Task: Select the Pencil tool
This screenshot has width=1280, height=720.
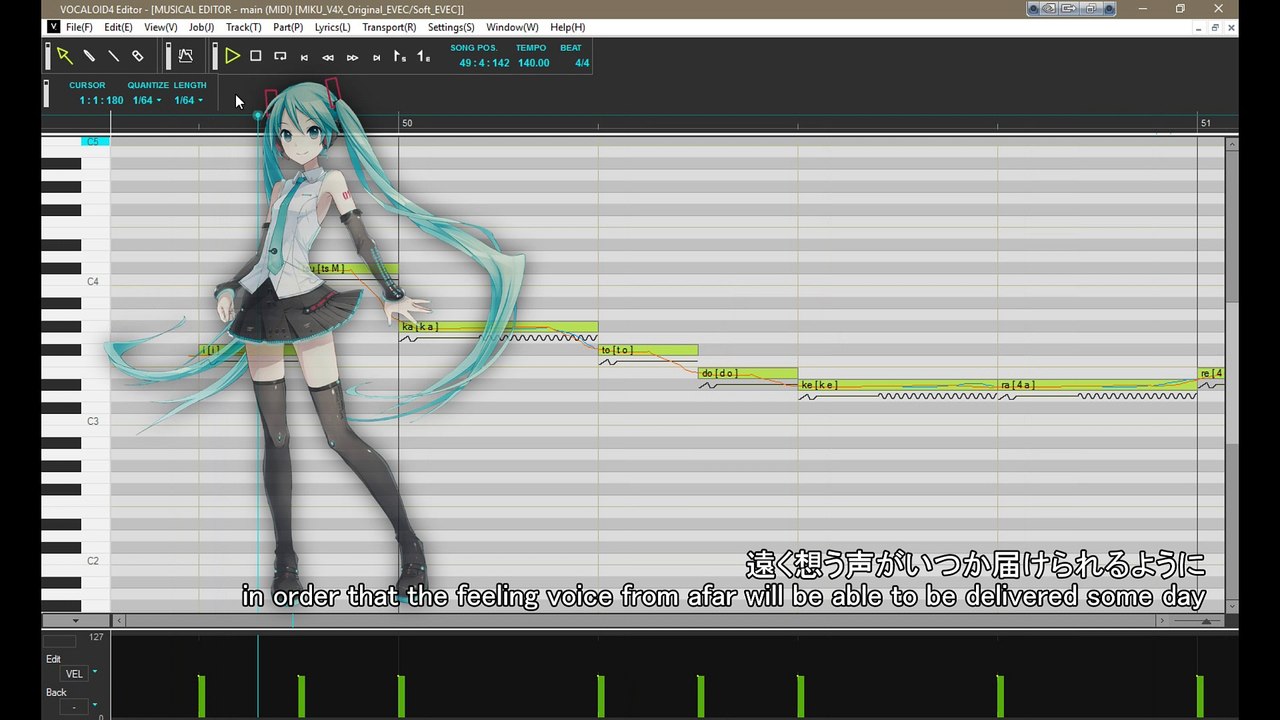Action: click(x=89, y=56)
